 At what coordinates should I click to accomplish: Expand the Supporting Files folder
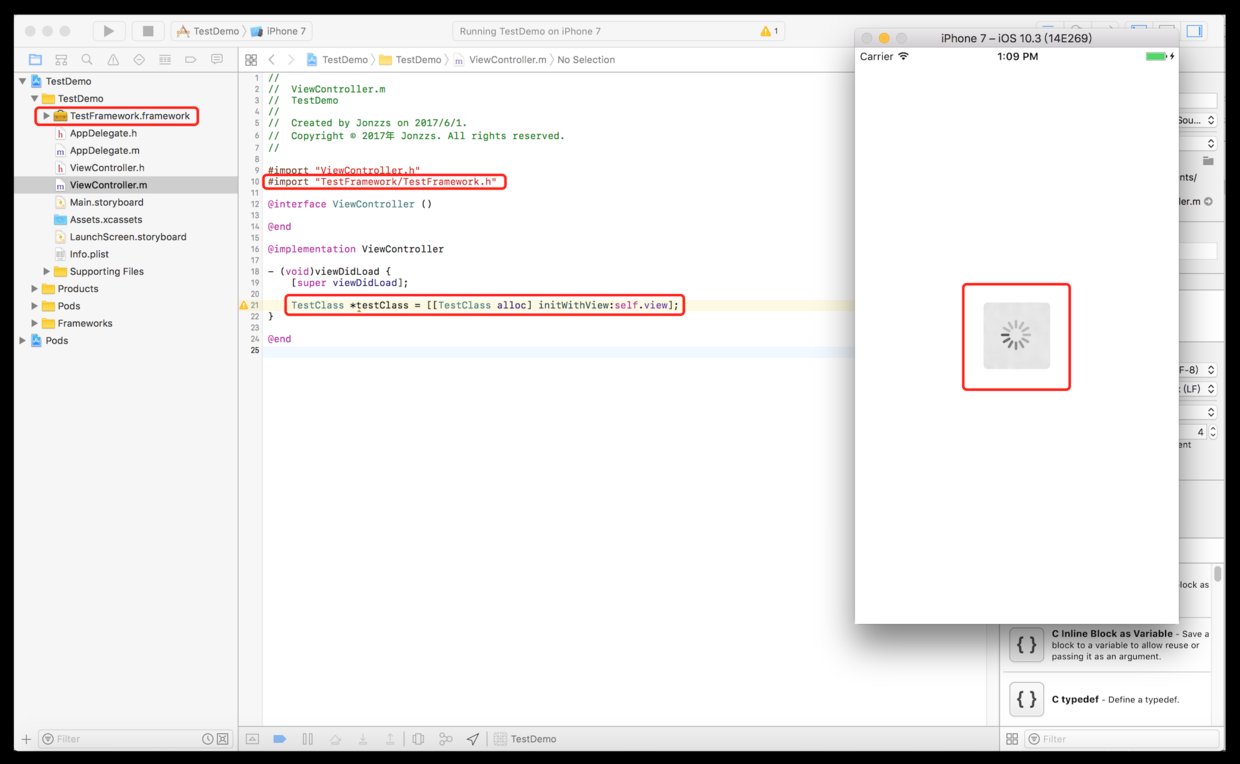pos(46,272)
